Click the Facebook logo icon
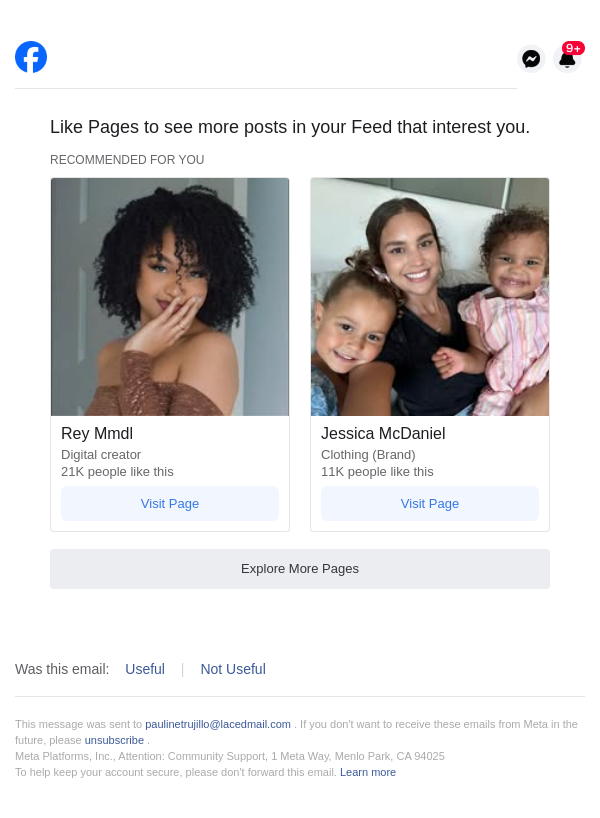This screenshot has width=600, height=818. coord(31,57)
